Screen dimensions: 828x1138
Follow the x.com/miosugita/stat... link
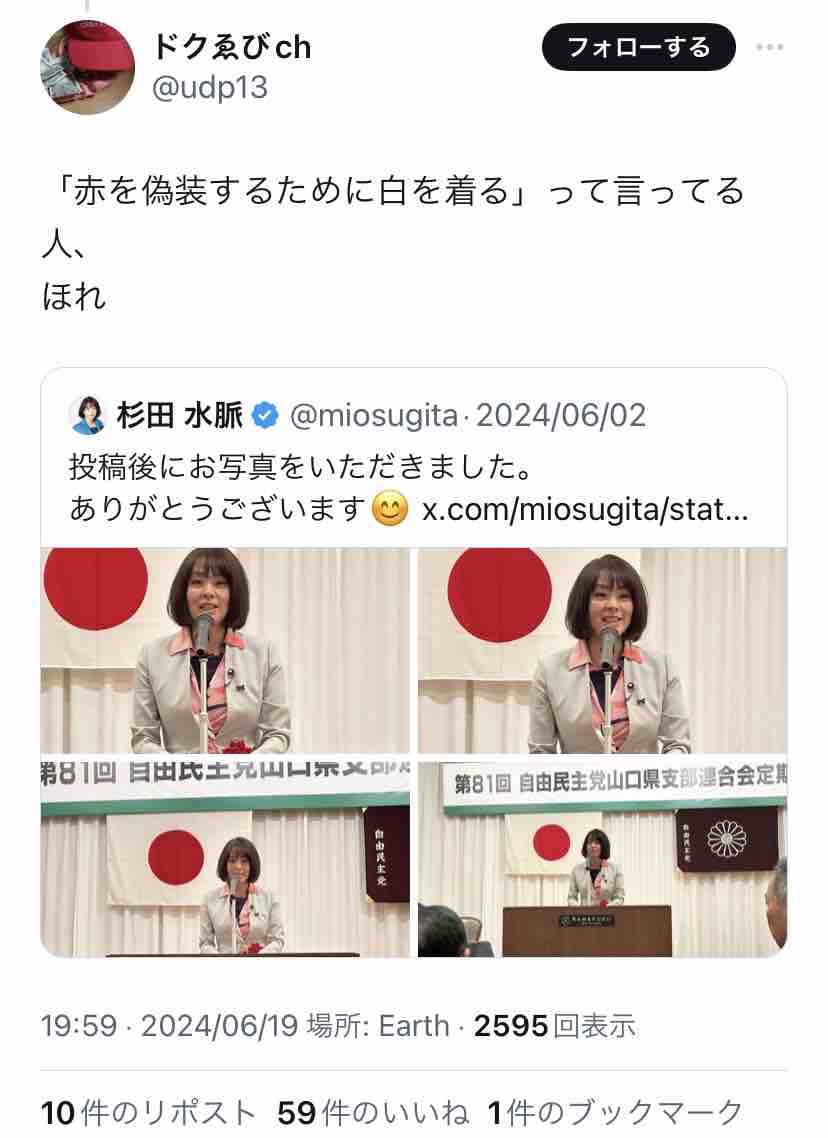585,509
